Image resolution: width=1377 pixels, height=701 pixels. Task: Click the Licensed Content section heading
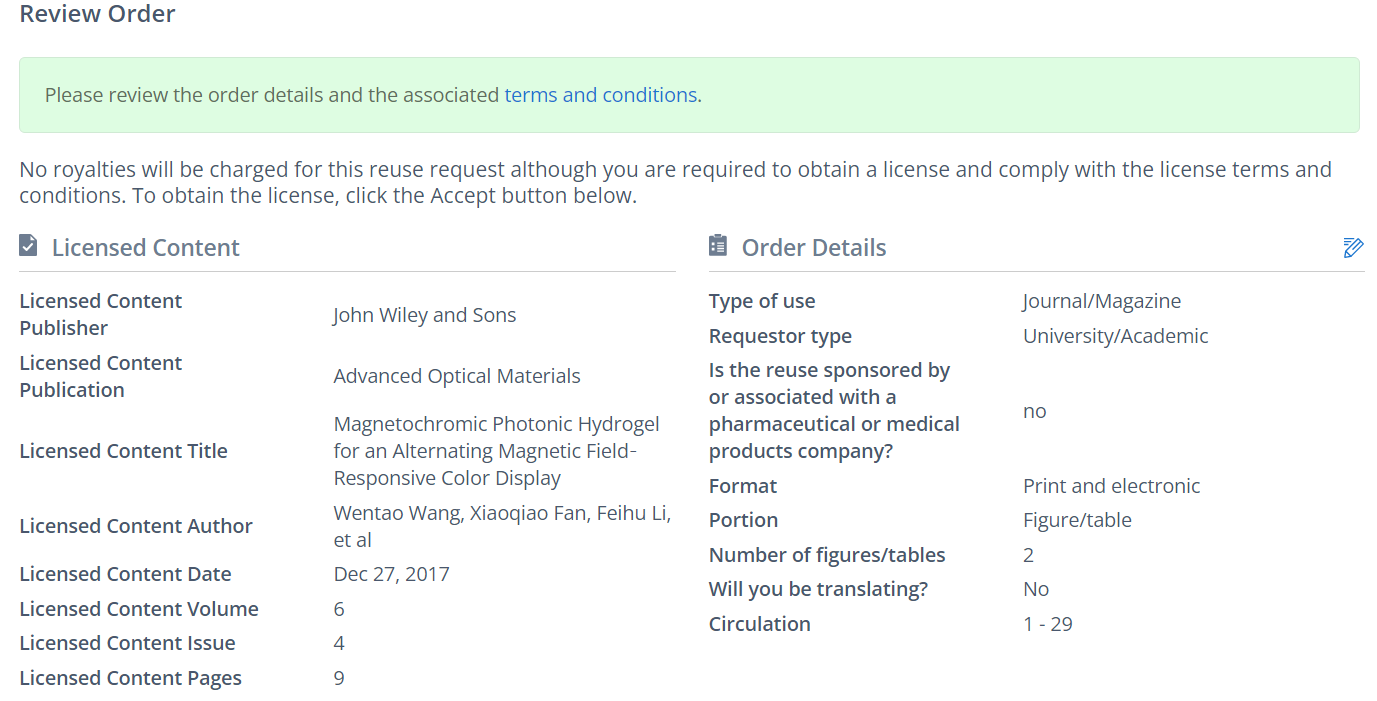146,248
